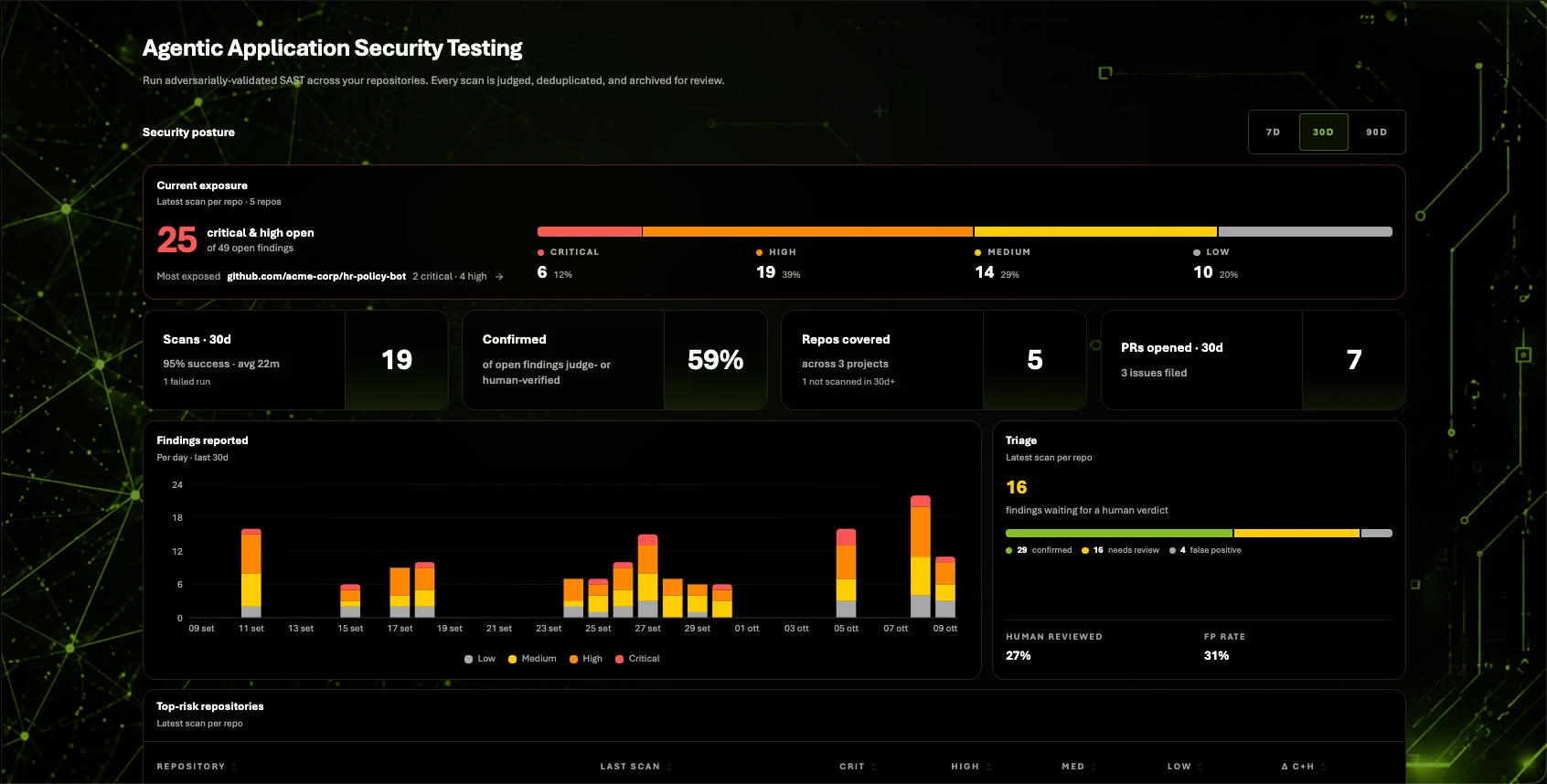
Task: Sort table by High column
Action: (x=971, y=767)
